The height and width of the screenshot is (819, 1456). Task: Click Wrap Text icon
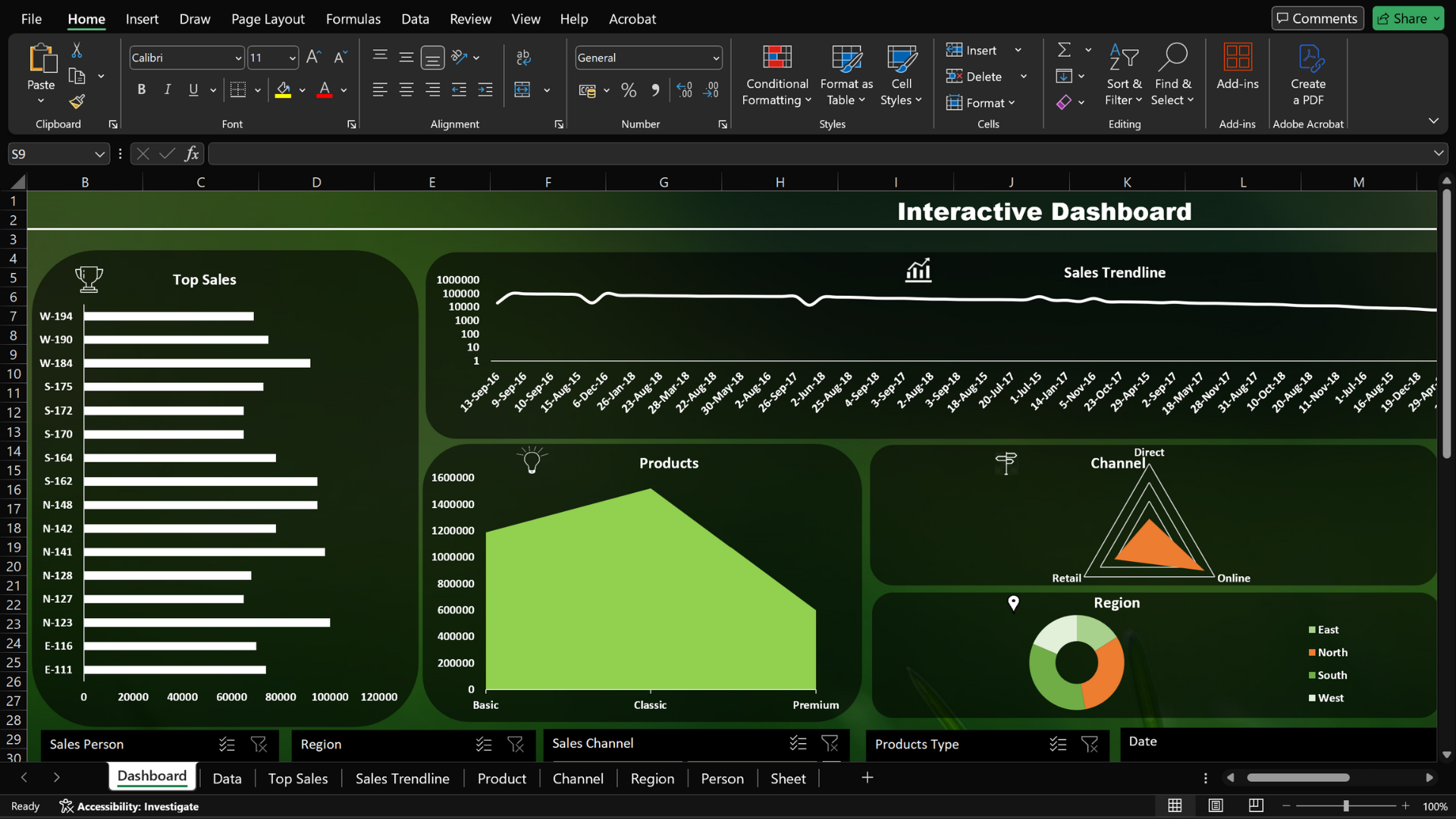point(523,58)
